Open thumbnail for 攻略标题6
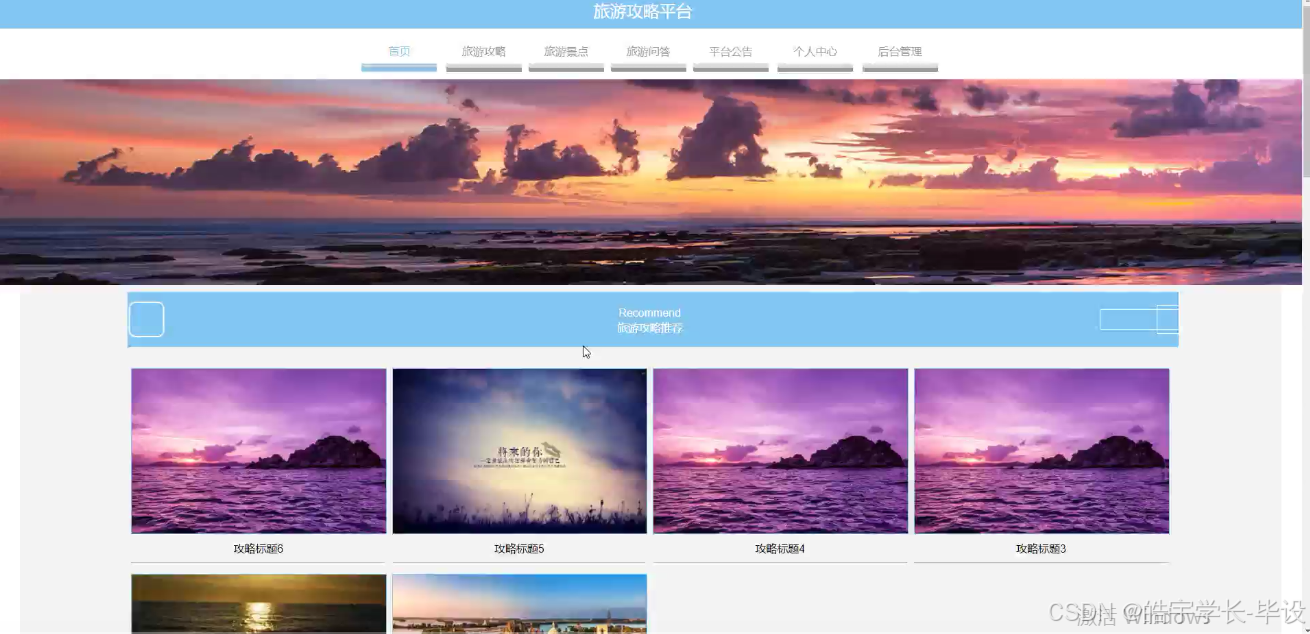The width and height of the screenshot is (1310, 634). click(x=259, y=451)
